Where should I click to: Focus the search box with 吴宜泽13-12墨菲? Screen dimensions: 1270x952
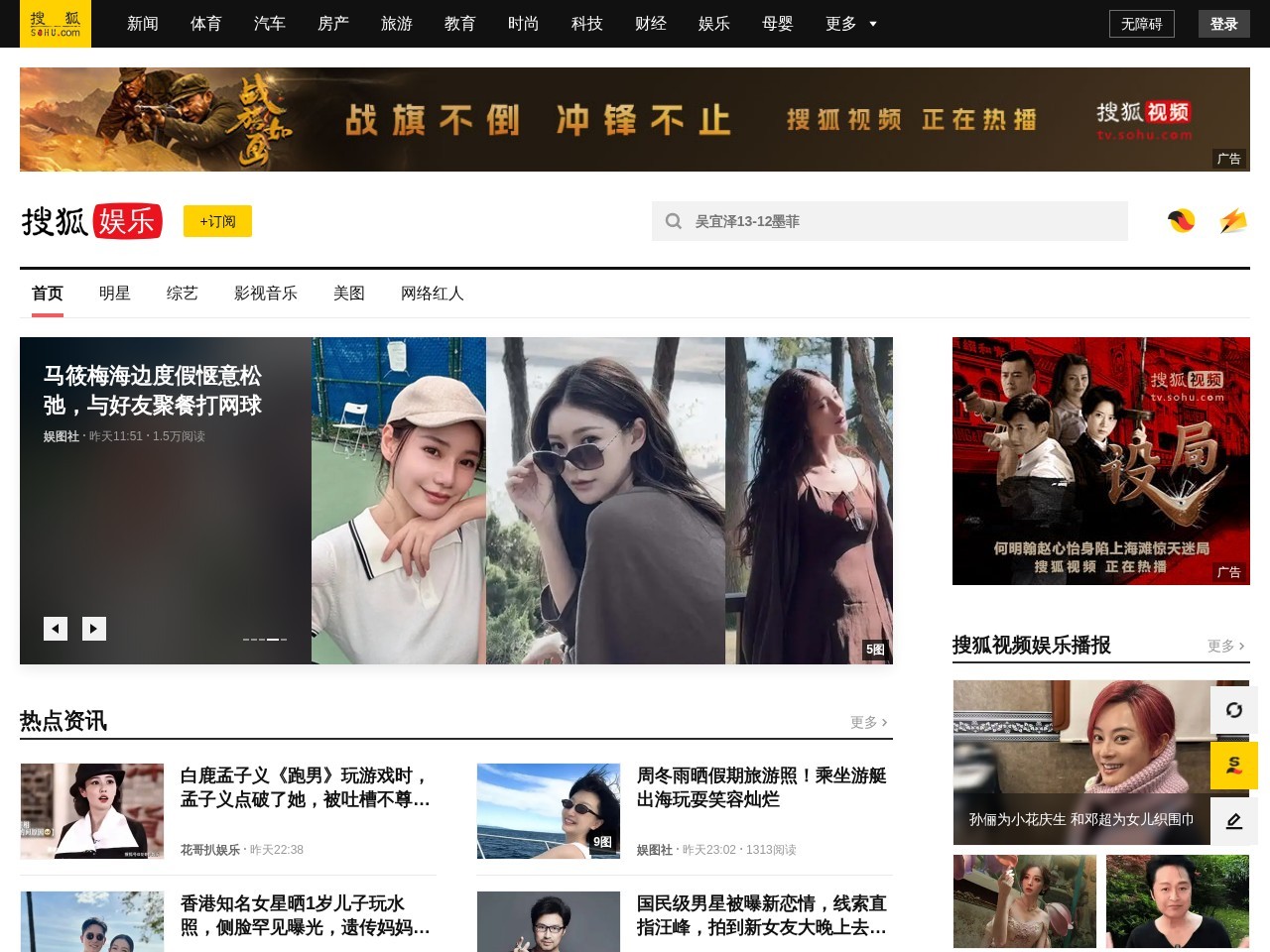point(890,221)
